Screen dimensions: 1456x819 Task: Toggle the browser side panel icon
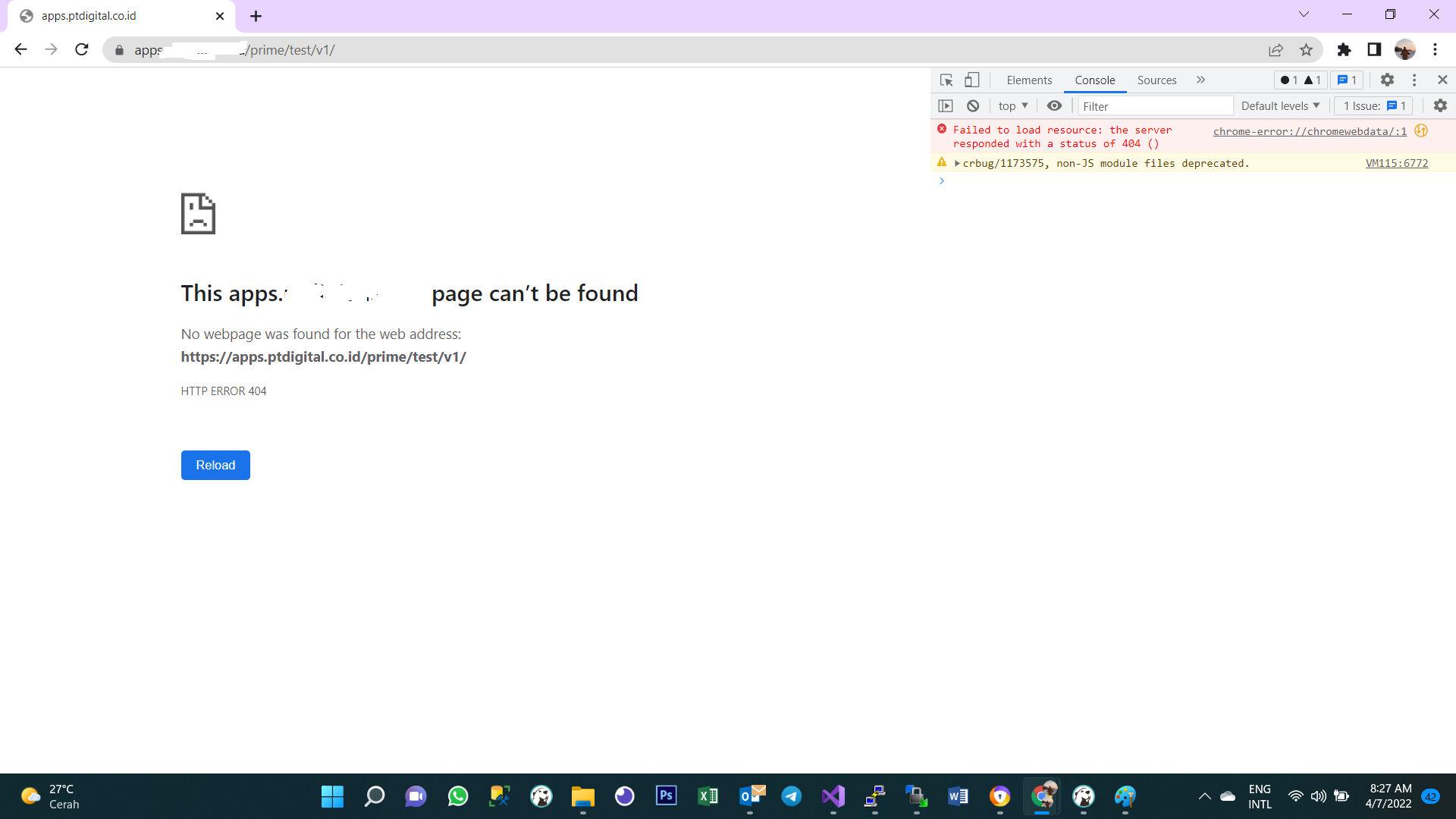point(1374,50)
